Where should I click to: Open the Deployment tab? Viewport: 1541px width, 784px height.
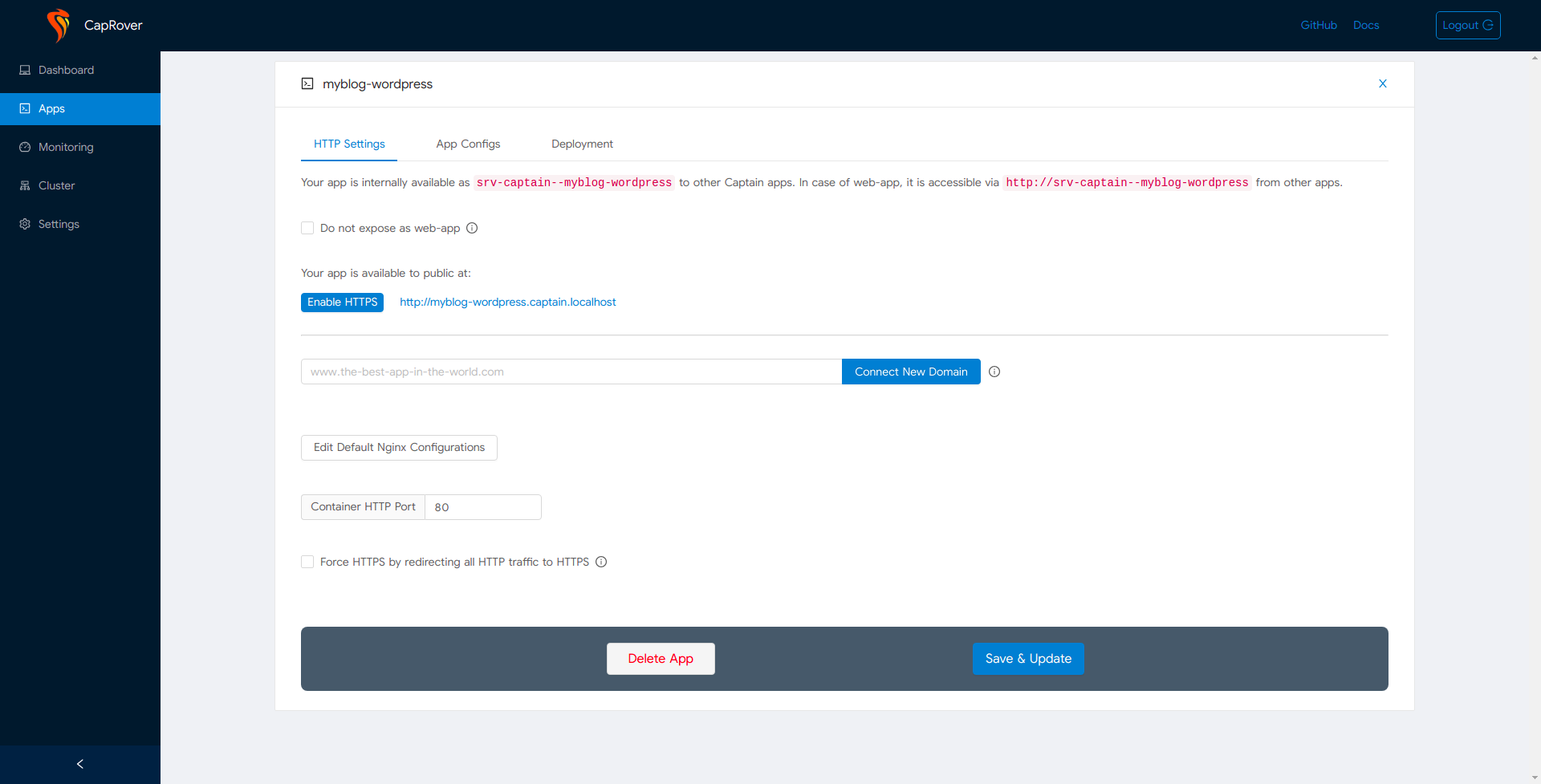pos(582,144)
